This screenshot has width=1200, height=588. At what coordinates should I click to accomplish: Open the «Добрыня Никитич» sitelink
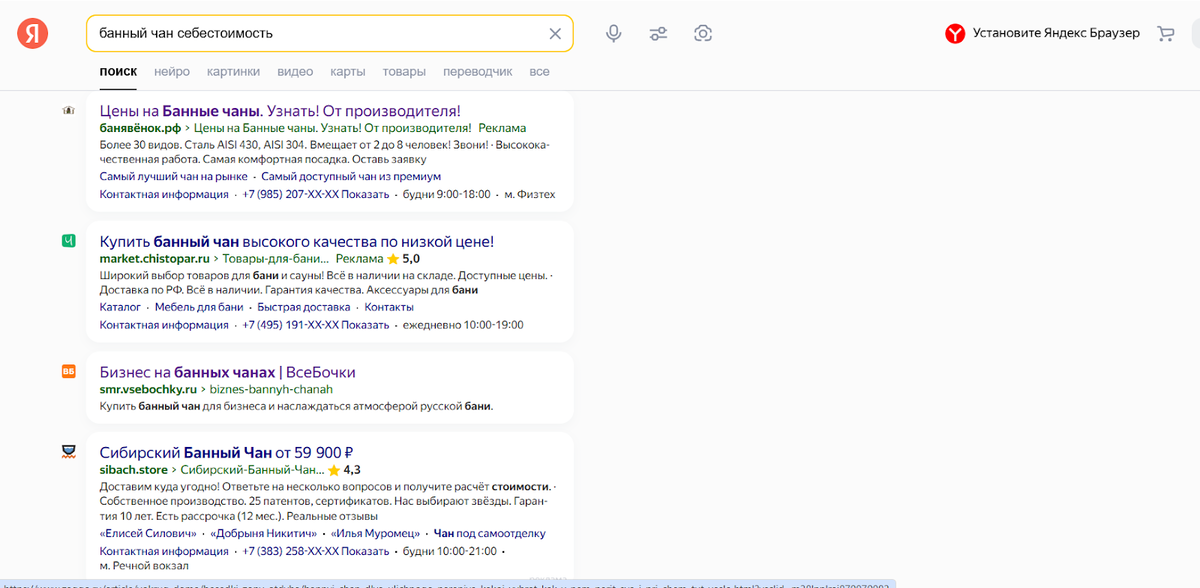coord(264,534)
